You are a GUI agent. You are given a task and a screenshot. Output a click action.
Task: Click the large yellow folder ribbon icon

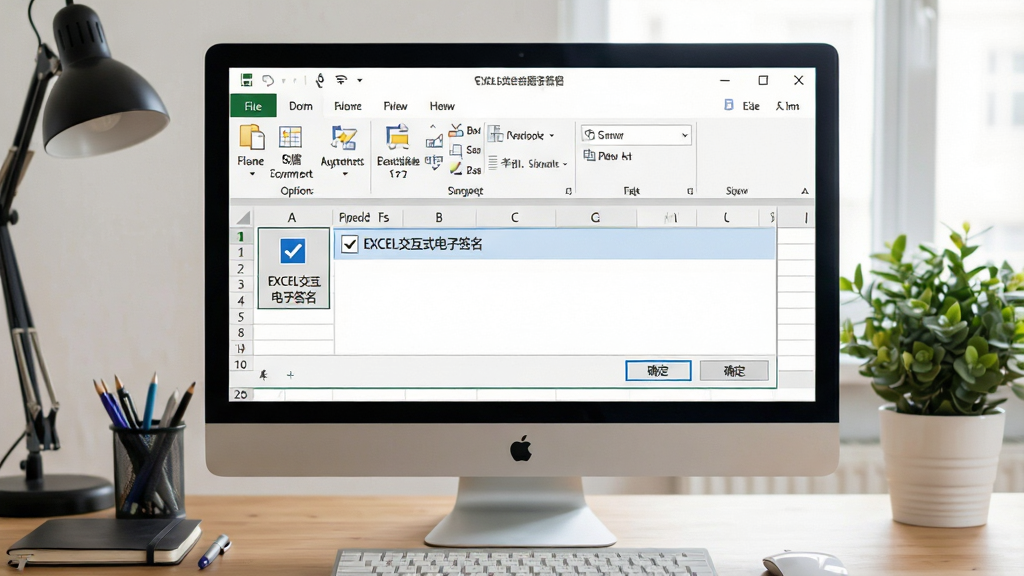(x=397, y=136)
